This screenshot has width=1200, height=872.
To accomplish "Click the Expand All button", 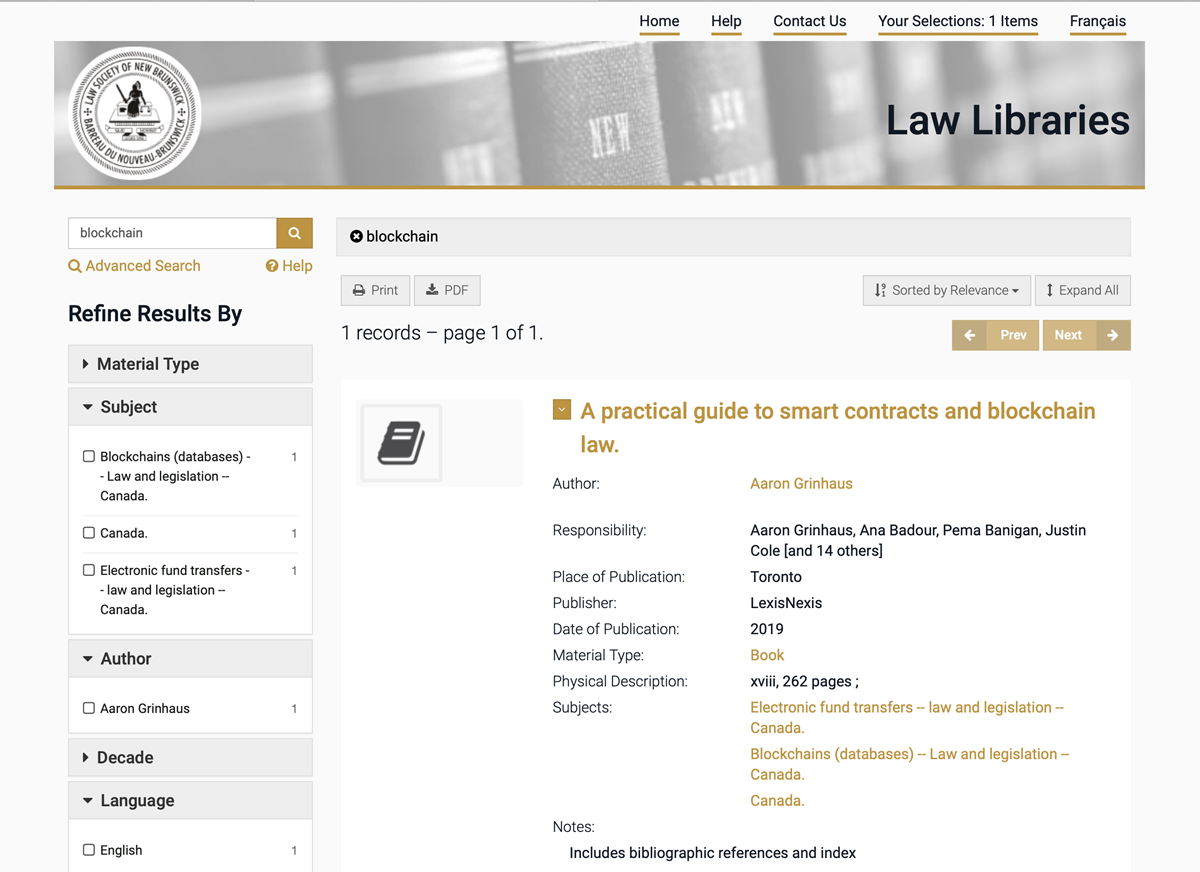I will pos(1083,289).
